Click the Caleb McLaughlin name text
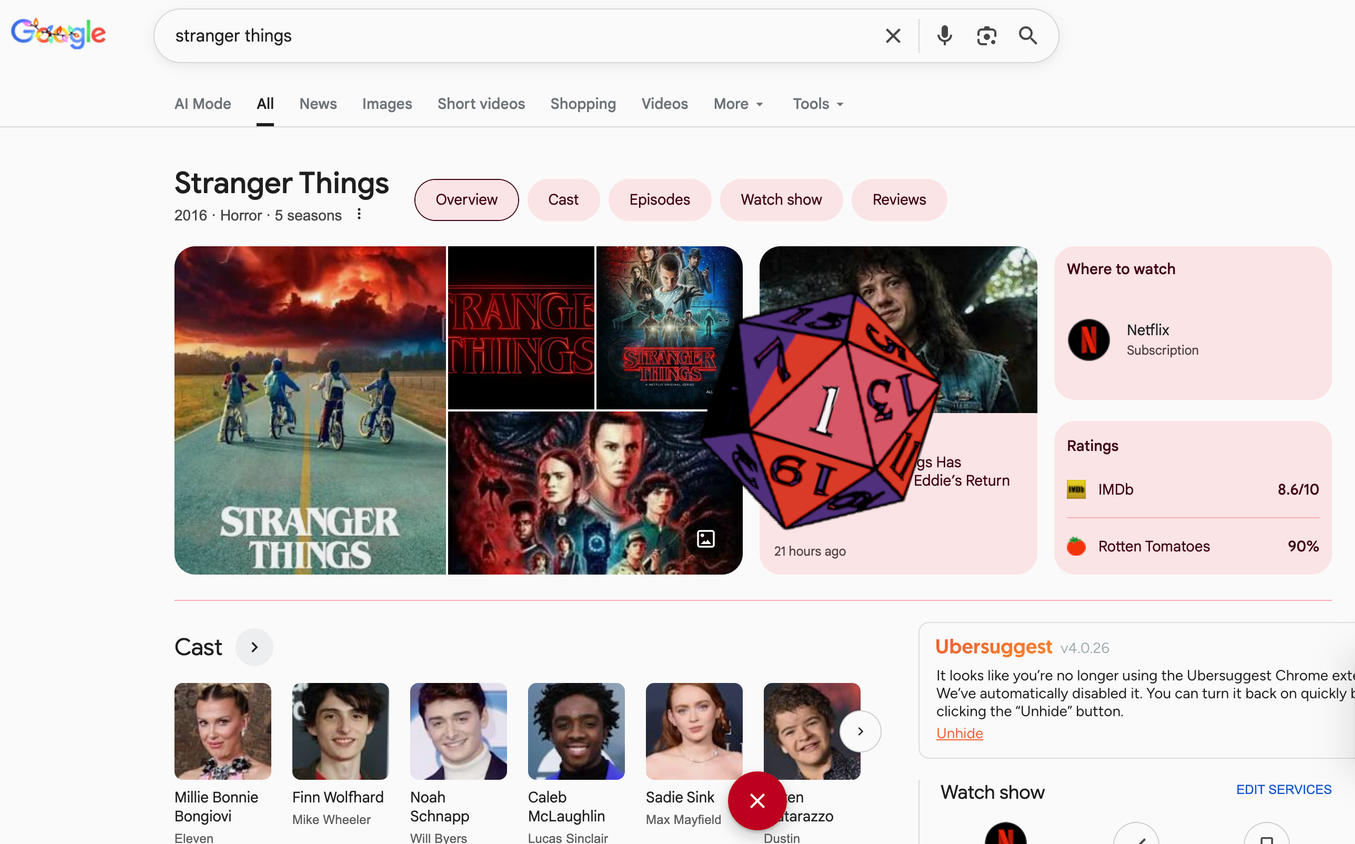 click(x=566, y=806)
